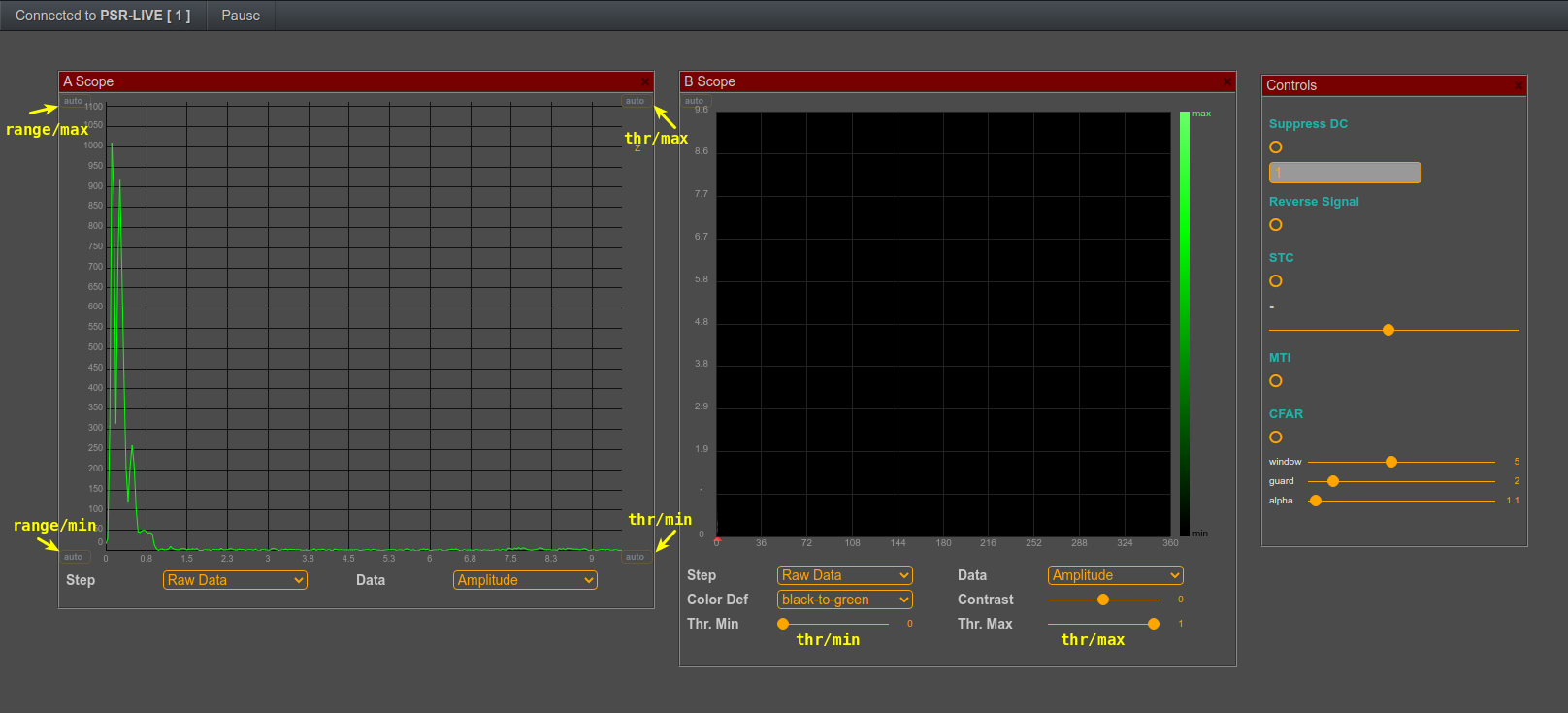This screenshot has height=714, width=1568.
Task: Toggle the Reverse Signal option
Action: point(1276,225)
